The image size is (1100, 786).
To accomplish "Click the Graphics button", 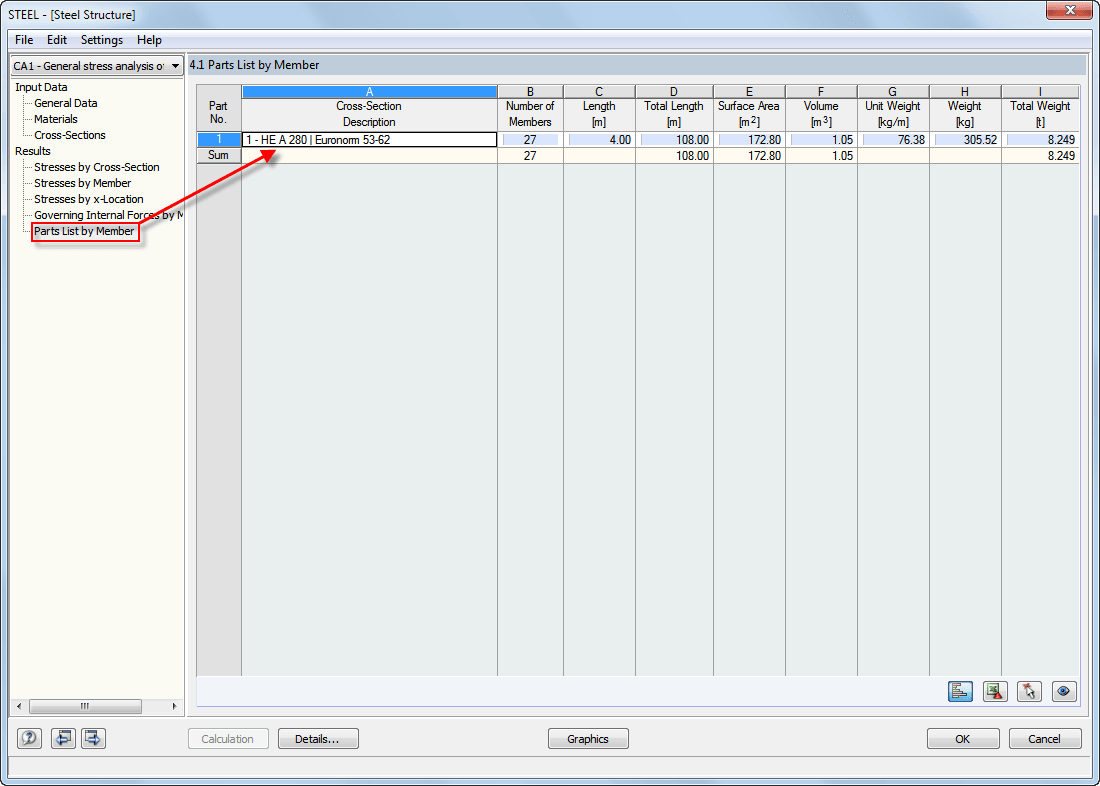I will click(588, 739).
